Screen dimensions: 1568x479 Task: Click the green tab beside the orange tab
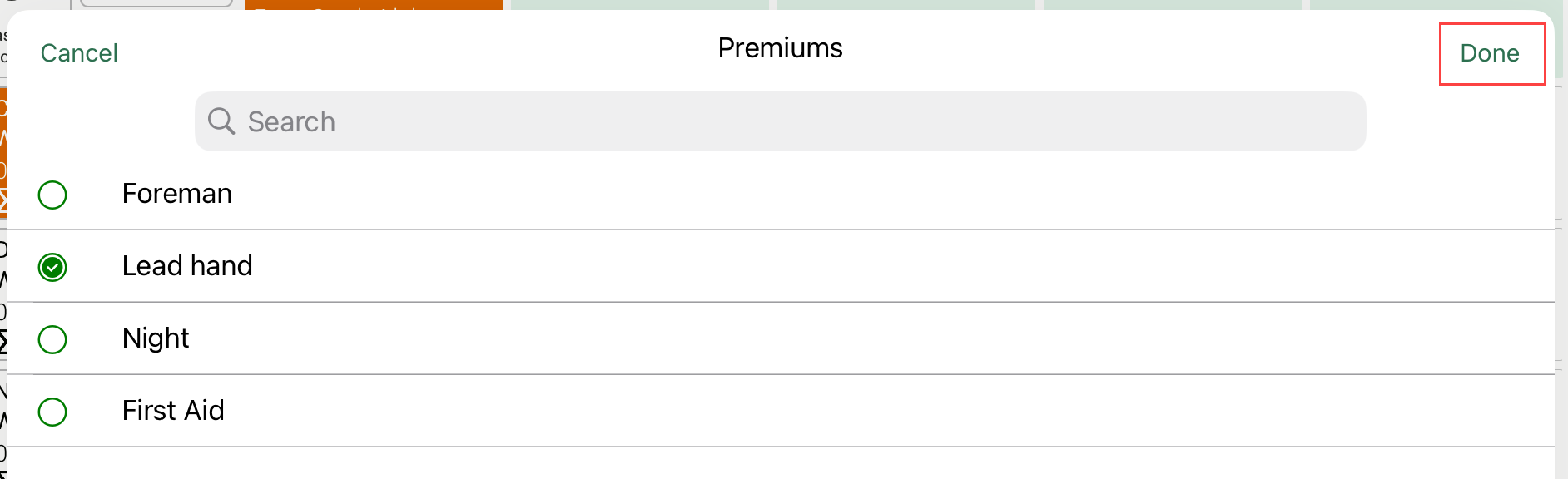coord(639,4)
